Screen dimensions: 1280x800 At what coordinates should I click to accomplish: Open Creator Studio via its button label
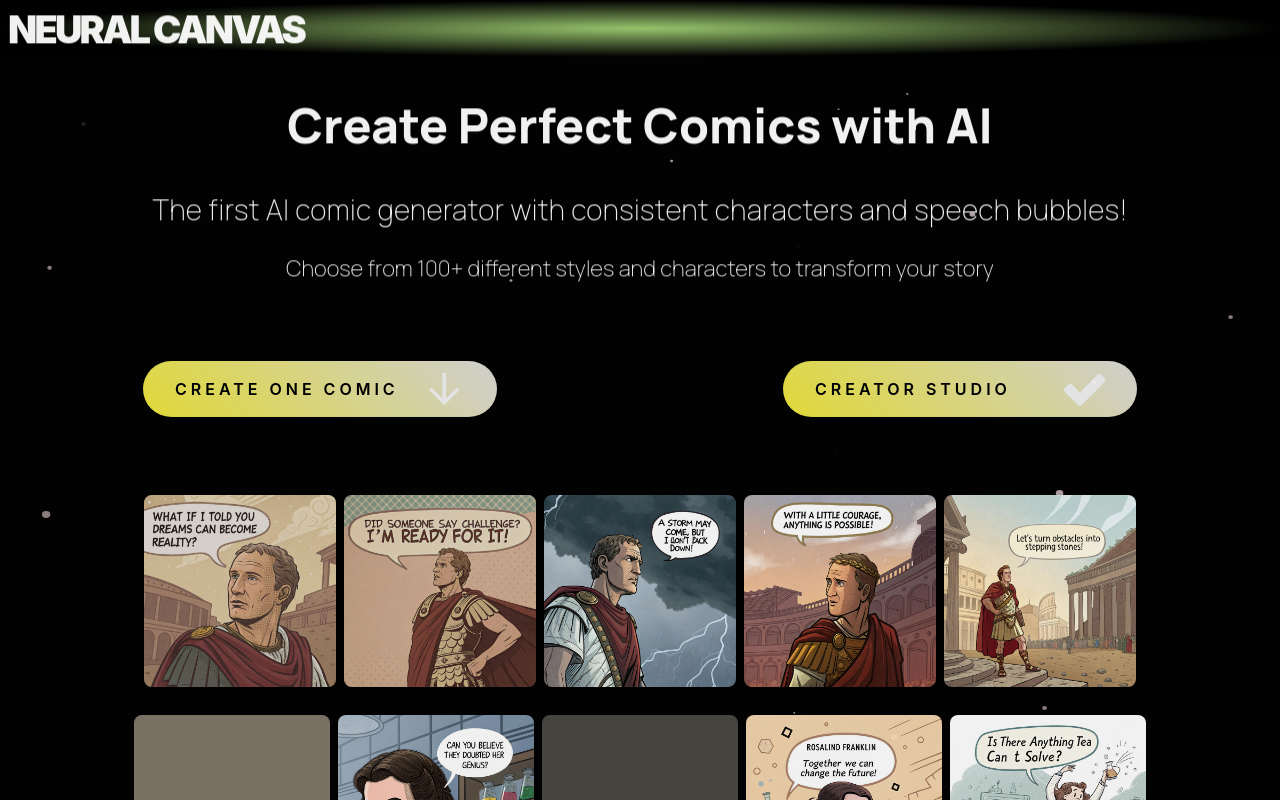pos(912,389)
